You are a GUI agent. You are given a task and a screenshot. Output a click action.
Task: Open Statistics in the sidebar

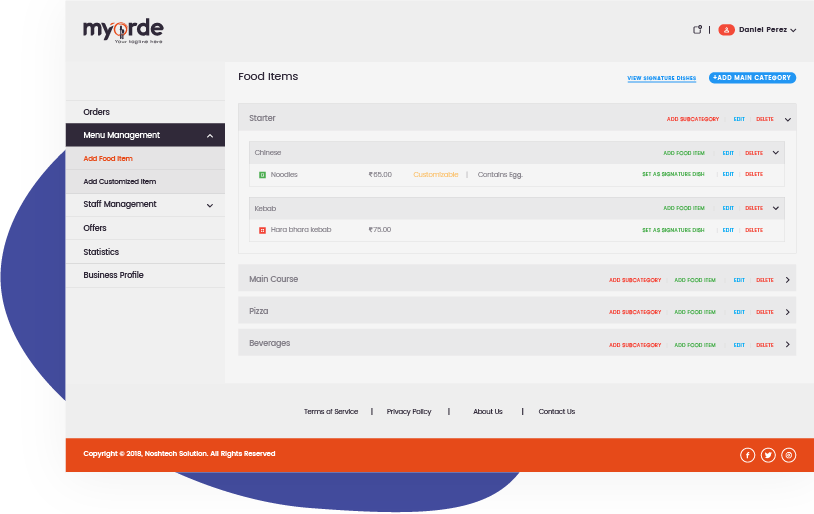click(145, 252)
